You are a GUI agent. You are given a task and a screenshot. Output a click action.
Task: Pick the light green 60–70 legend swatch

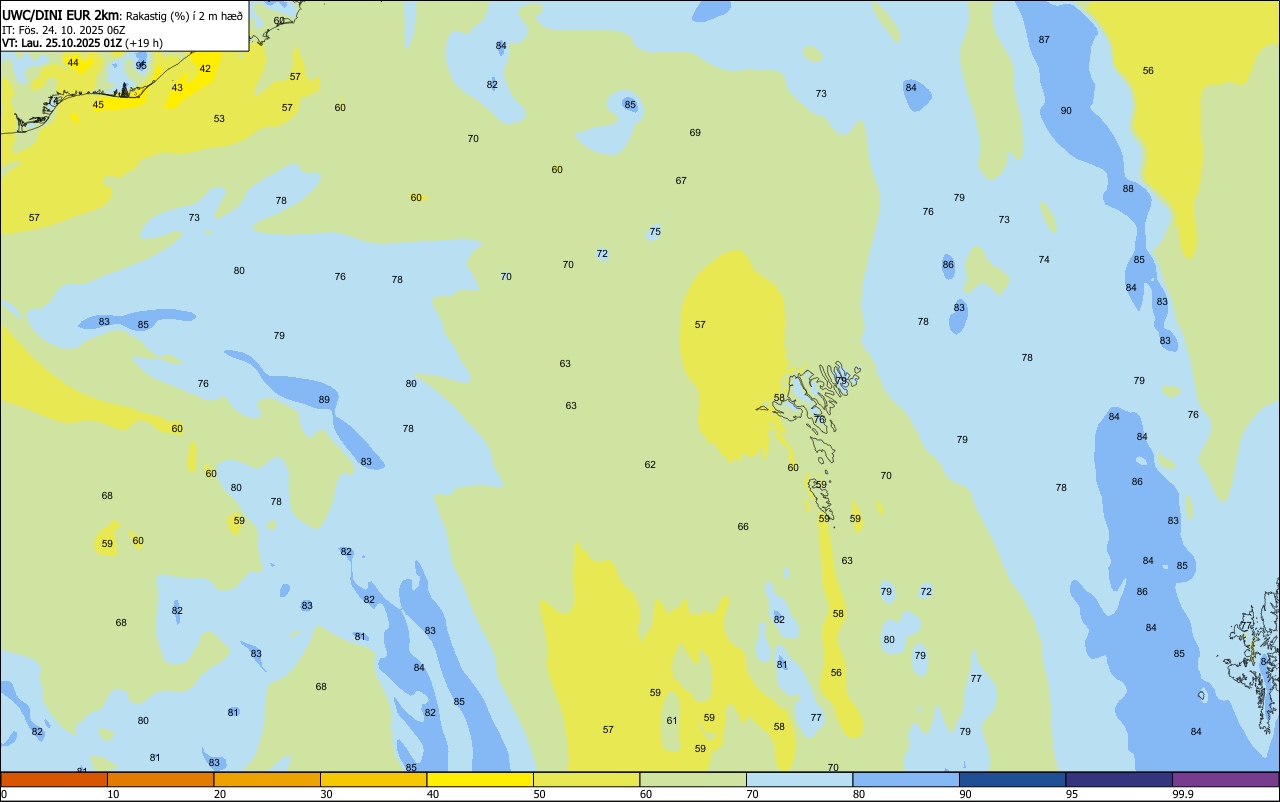[x=693, y=779]
